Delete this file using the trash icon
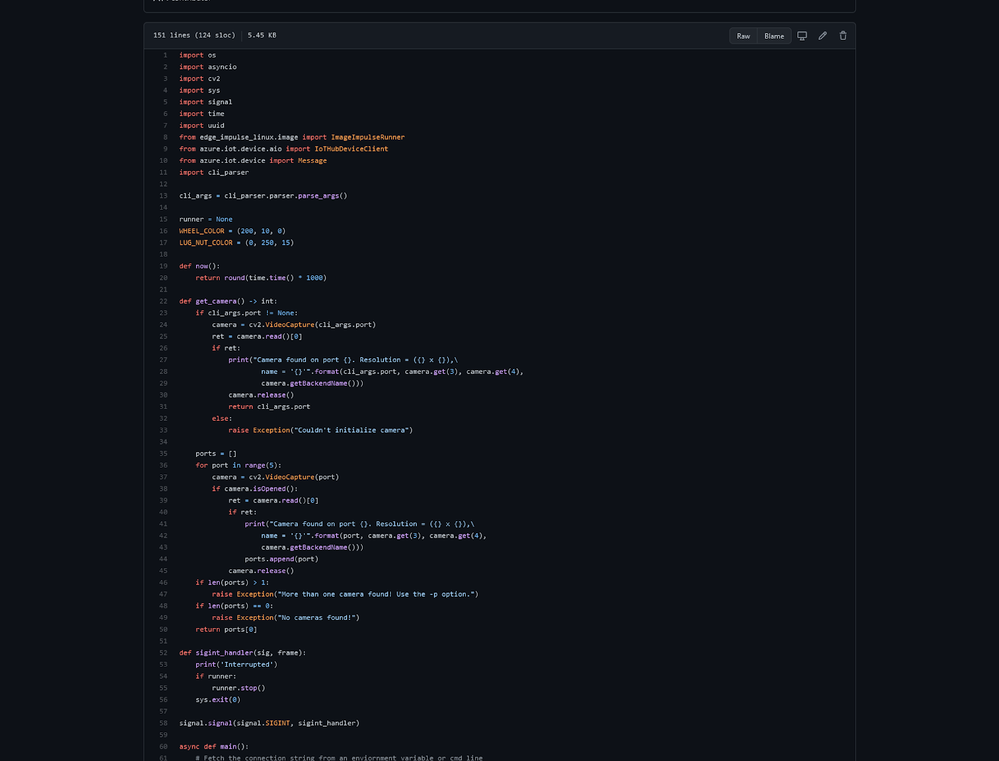This screenshot has width=999, height=761. [x=843, y=36]
